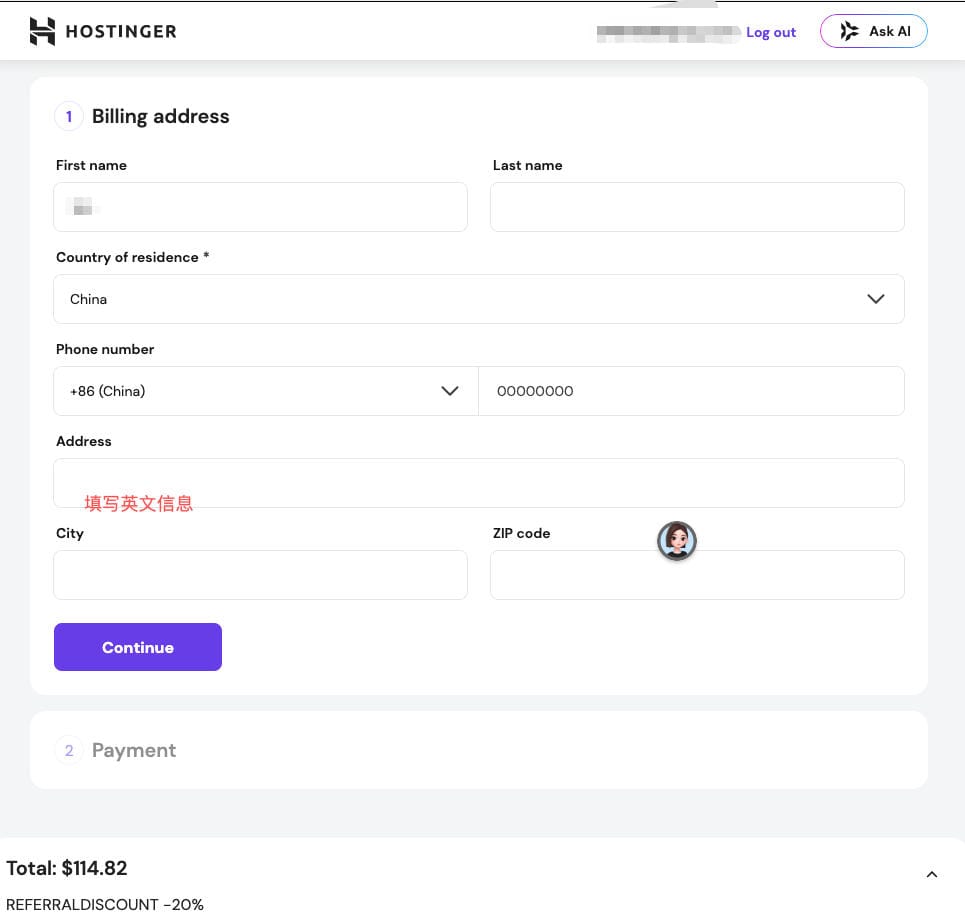Screen dimensions: 965x914
Task: Open the Payment section heading
Action: coord(134,750)
